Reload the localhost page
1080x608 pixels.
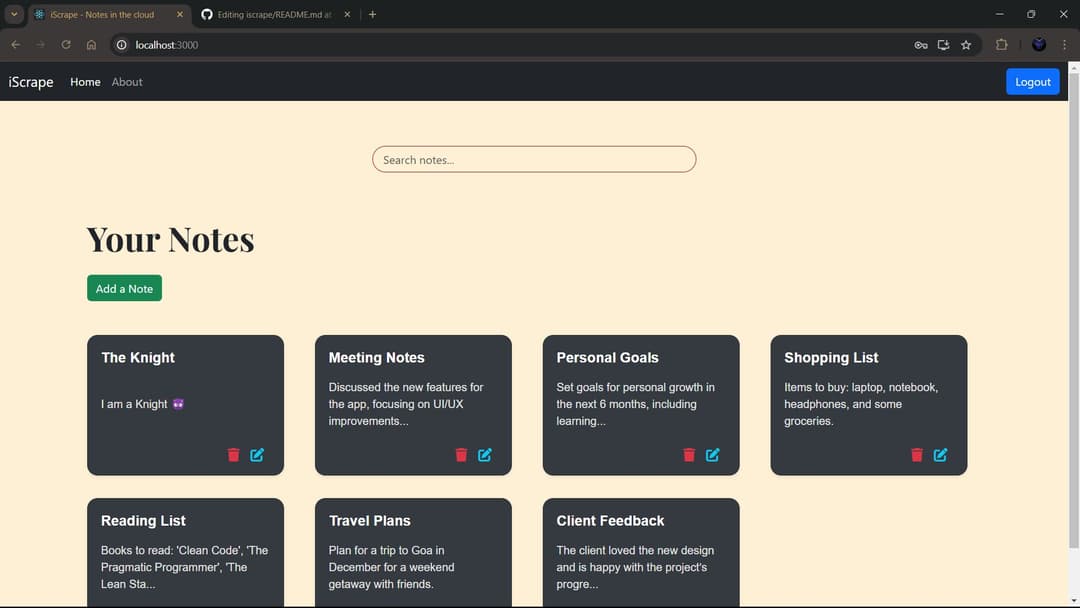[66, 45]
